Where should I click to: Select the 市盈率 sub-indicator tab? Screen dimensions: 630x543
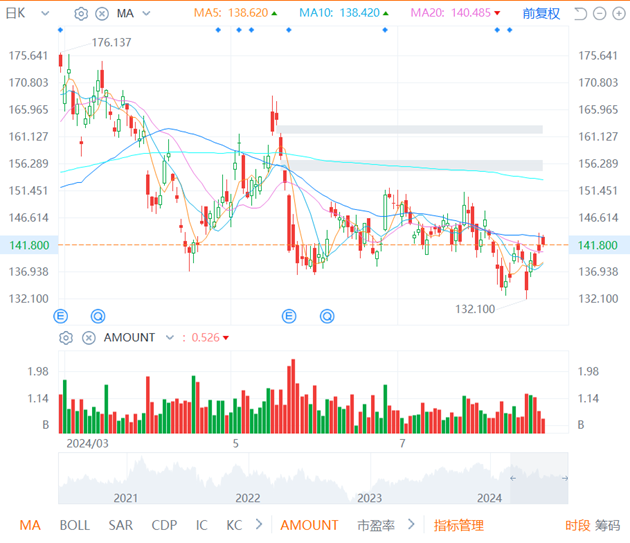[376, 525]
